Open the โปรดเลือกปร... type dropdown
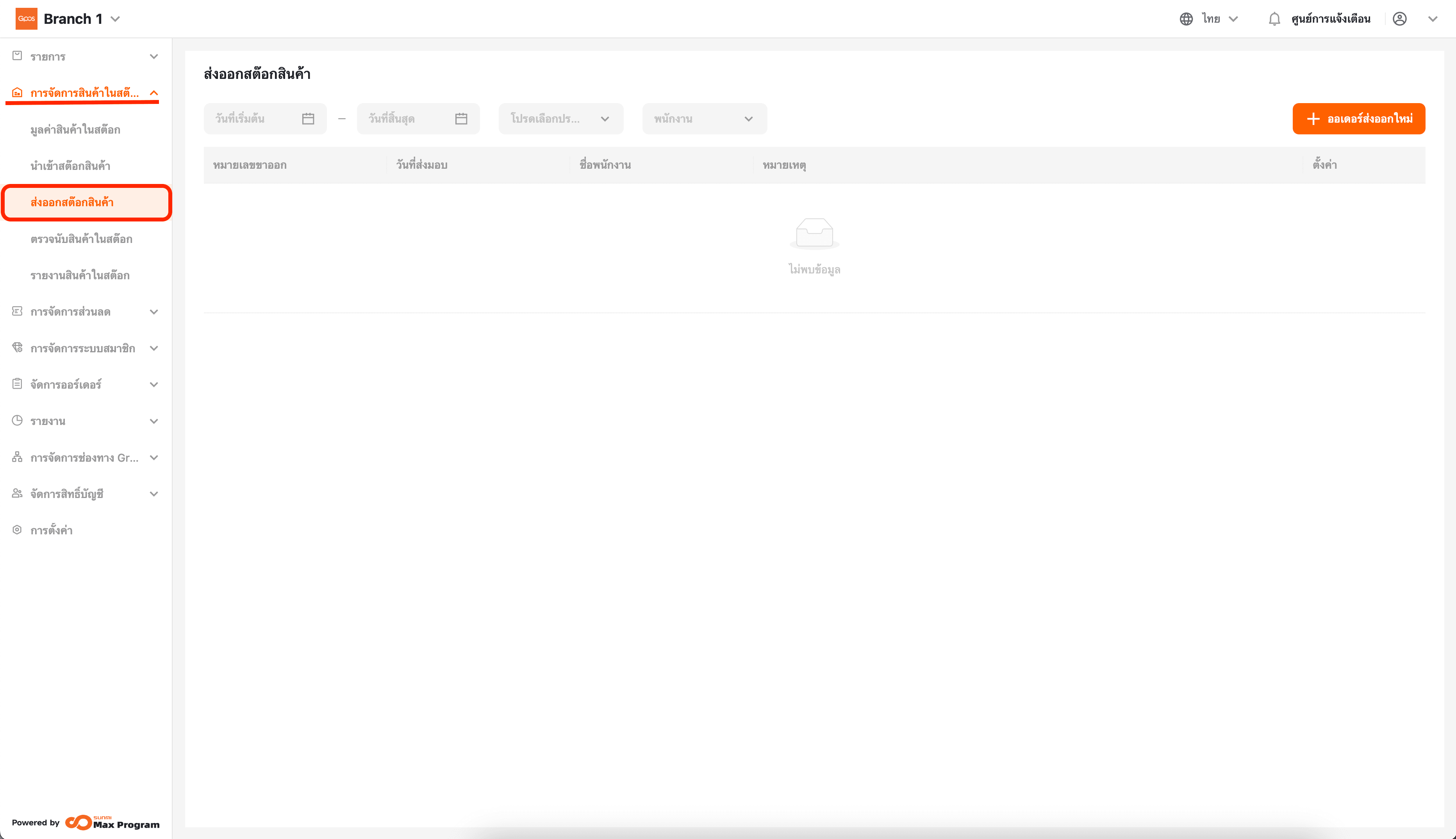1456x839 pixels. pyautogui.click(x=560, y=119)
